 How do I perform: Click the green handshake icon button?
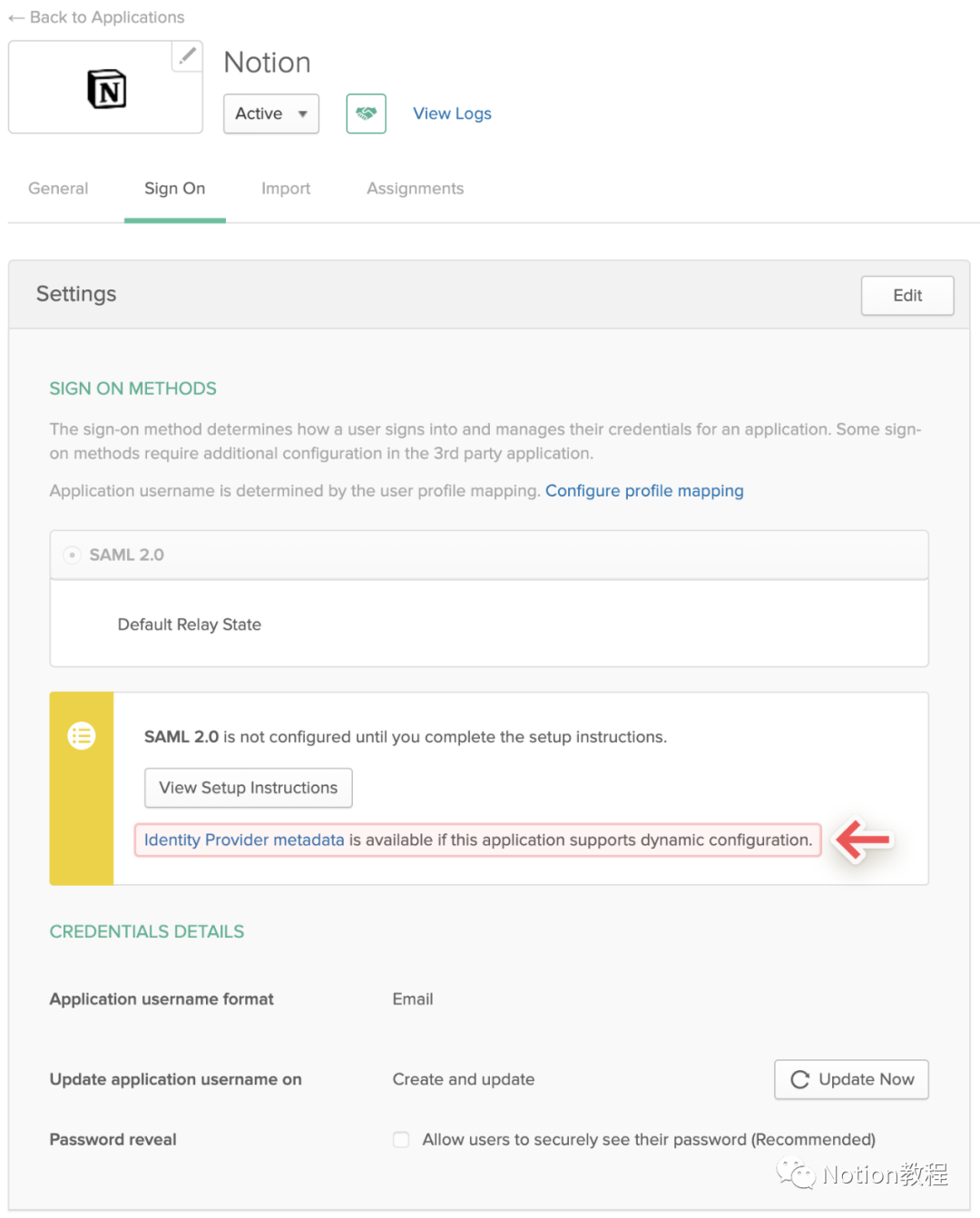coord(366,113)
